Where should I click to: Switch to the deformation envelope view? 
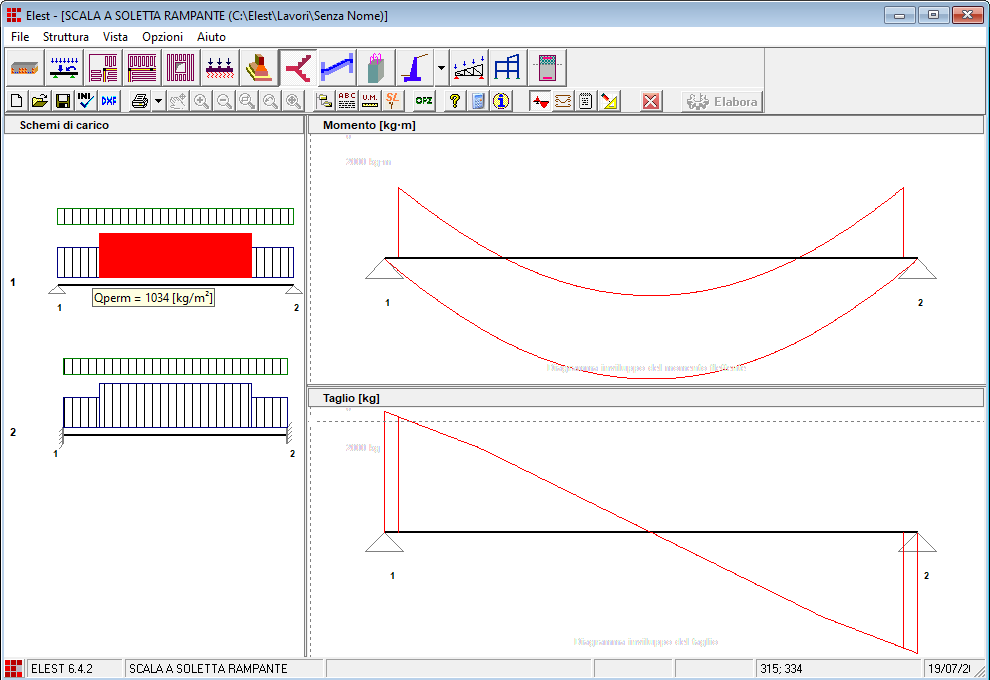point(563,101)
